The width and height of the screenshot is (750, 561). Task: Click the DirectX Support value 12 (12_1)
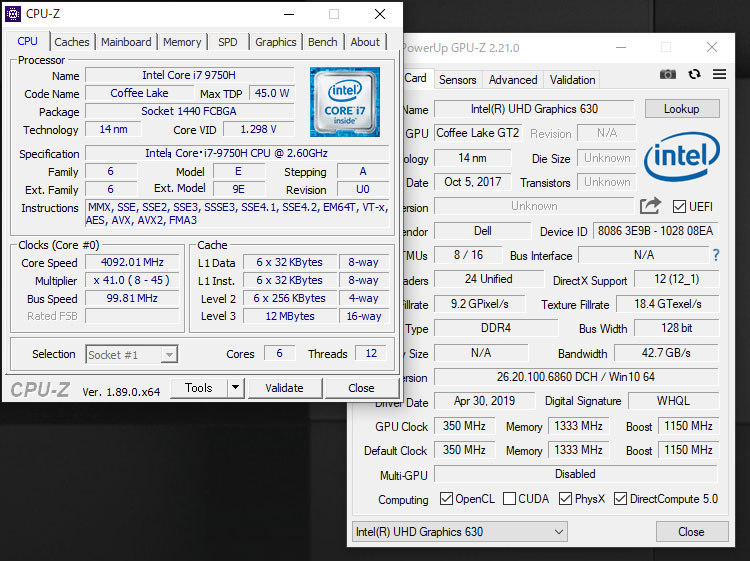tap(676, 279)
